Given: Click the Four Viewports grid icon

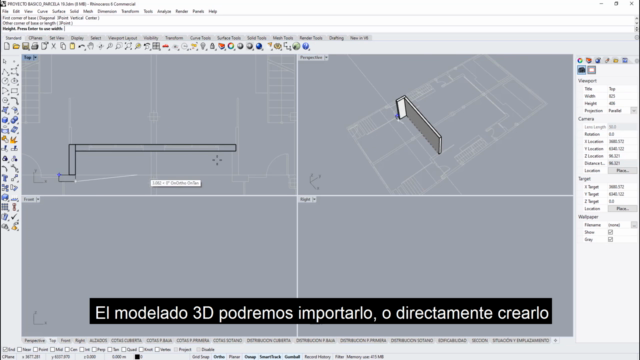Looking at the screenshot, I should point(156,47).
